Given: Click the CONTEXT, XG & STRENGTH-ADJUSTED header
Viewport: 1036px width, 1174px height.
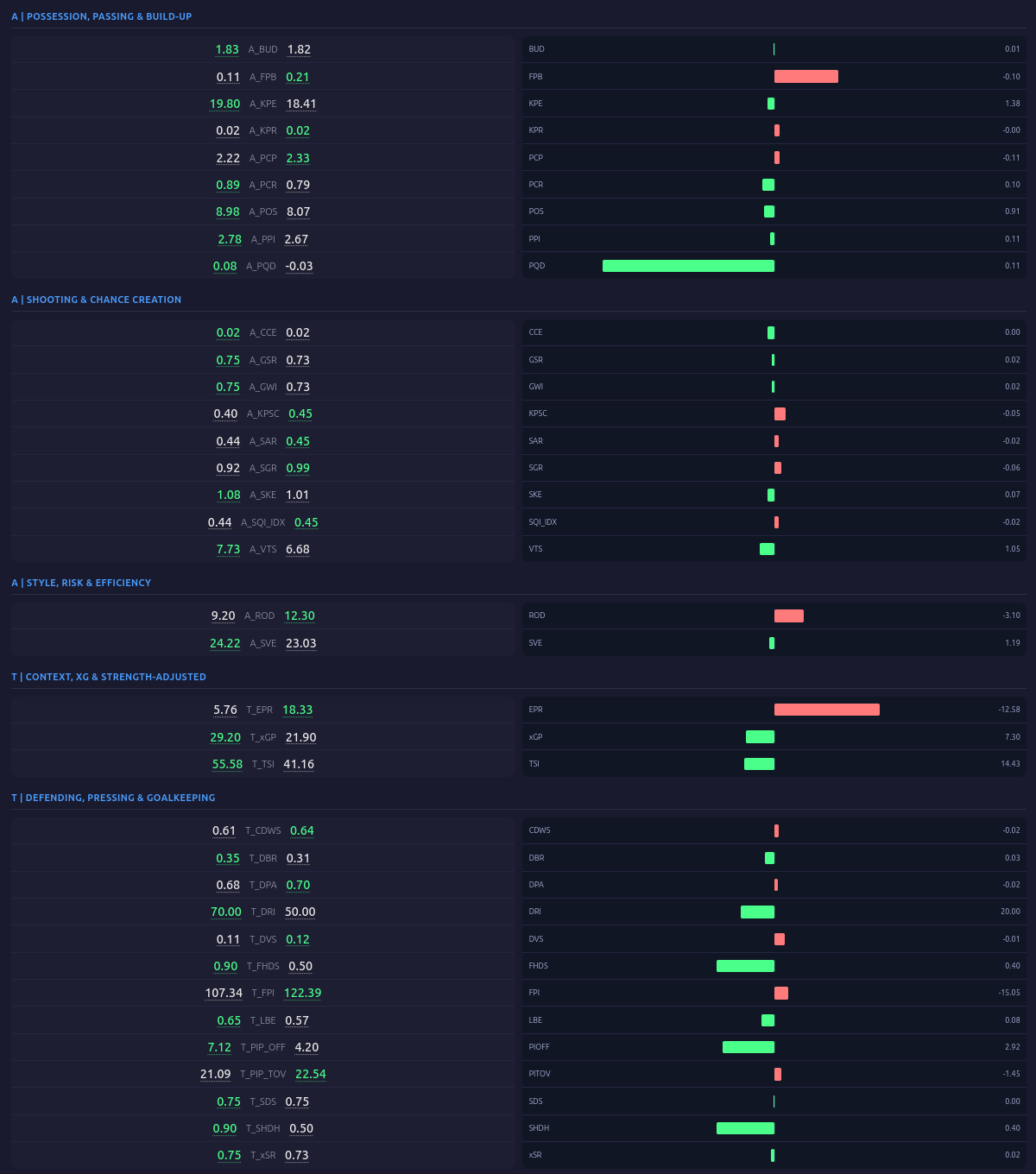Looking at the screenshot, I should pyautogui.click(x=110, y=677).
